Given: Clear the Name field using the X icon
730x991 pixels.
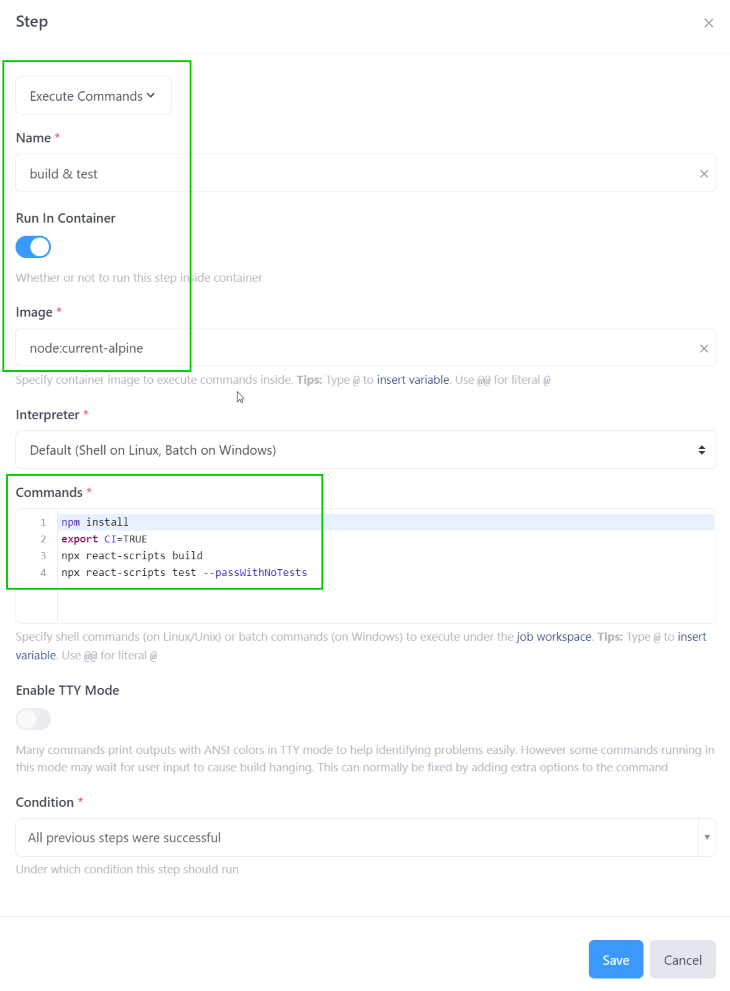Looking at the screenshot, I should click(703, 172).
